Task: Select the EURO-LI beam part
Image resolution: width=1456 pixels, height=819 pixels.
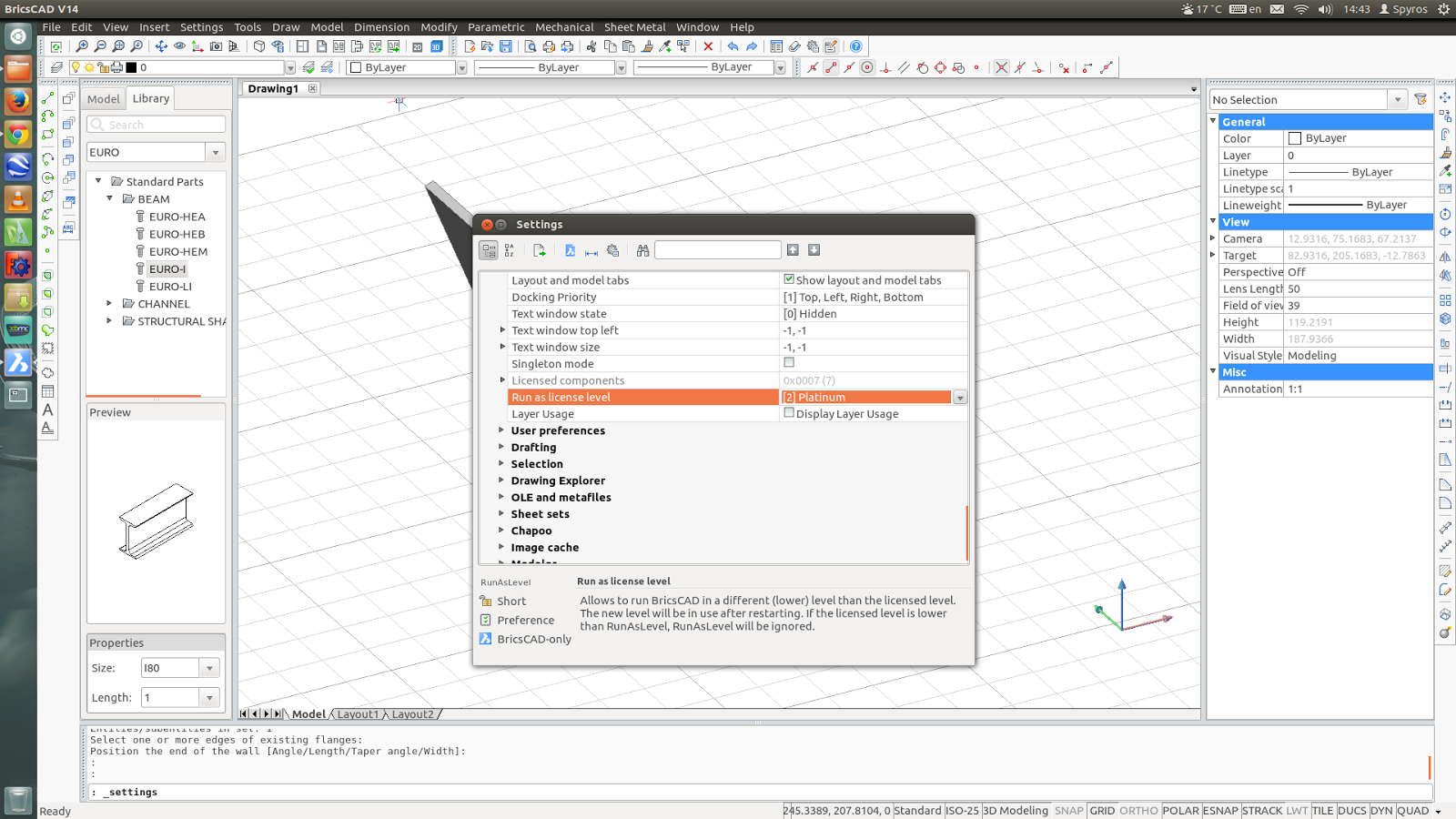Action: click(170, 287)
